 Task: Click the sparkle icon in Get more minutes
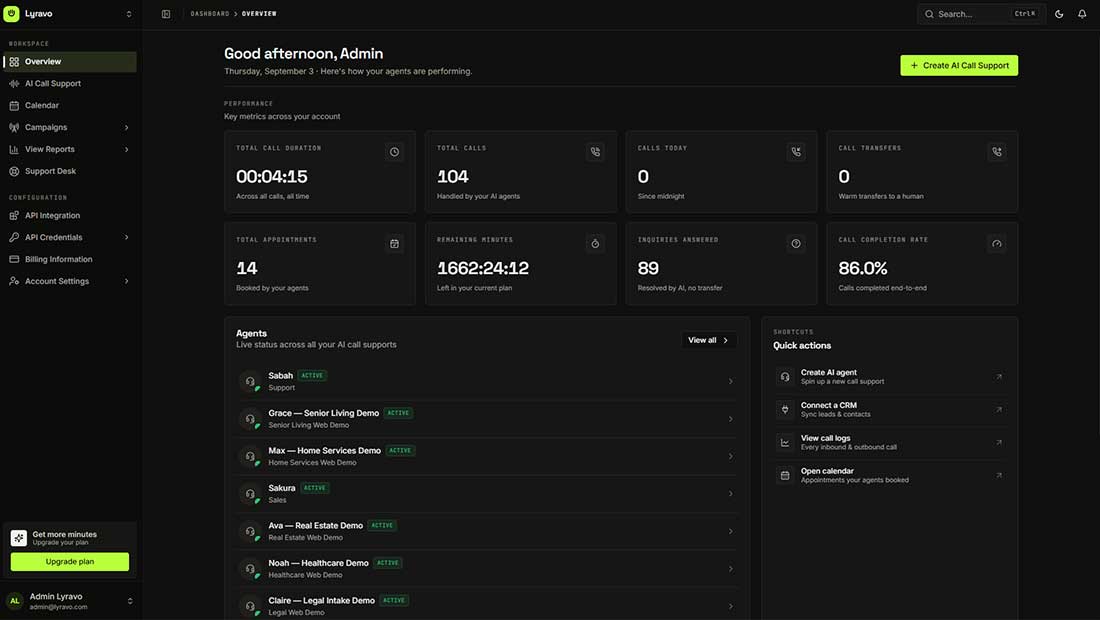(x=19, y=538)
